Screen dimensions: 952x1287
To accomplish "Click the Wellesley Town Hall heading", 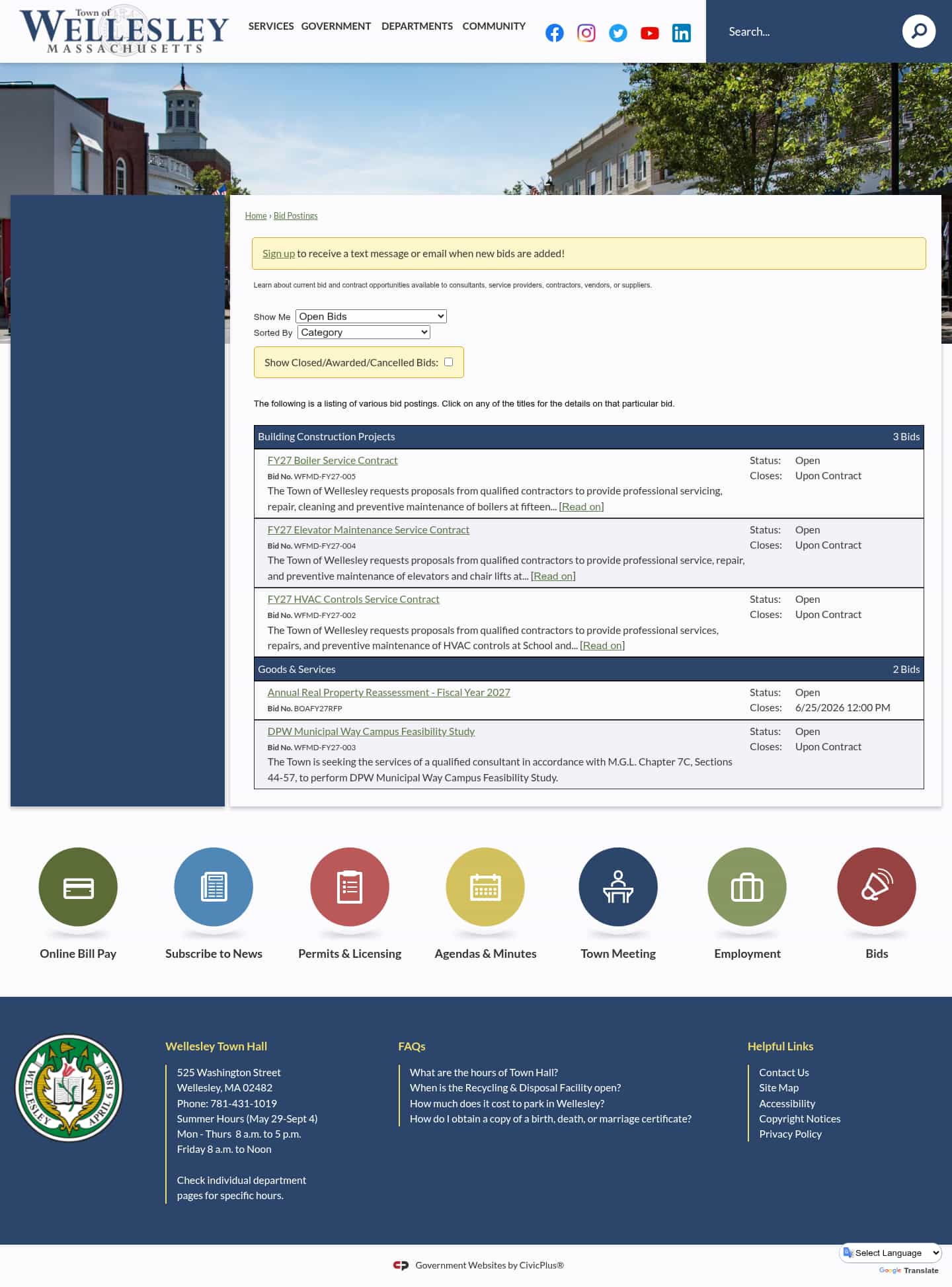I will click(216, 1046).
